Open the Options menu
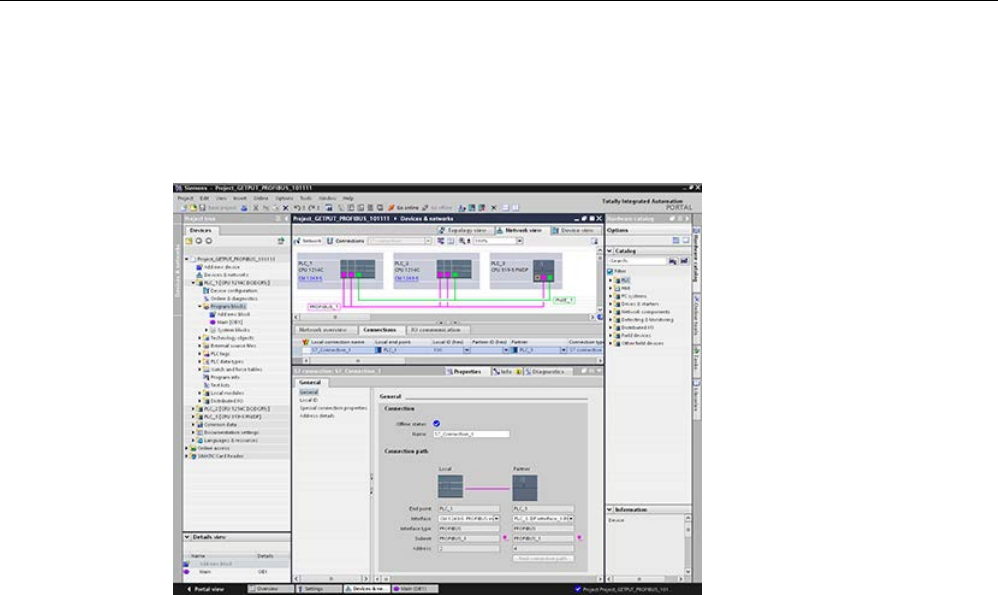Image resolution: width=998 pixels, height=595 pixels. pos(284,199)
